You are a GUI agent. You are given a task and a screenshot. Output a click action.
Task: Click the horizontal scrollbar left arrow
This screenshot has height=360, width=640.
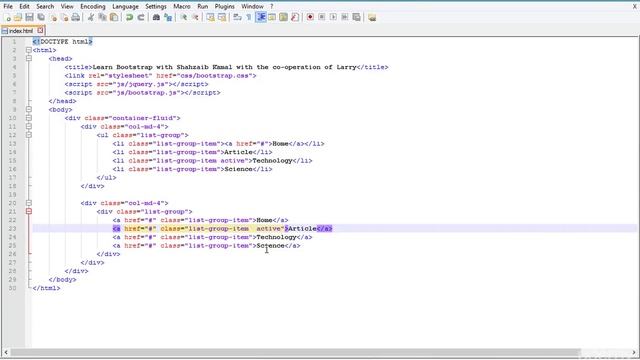coord(6,352)
